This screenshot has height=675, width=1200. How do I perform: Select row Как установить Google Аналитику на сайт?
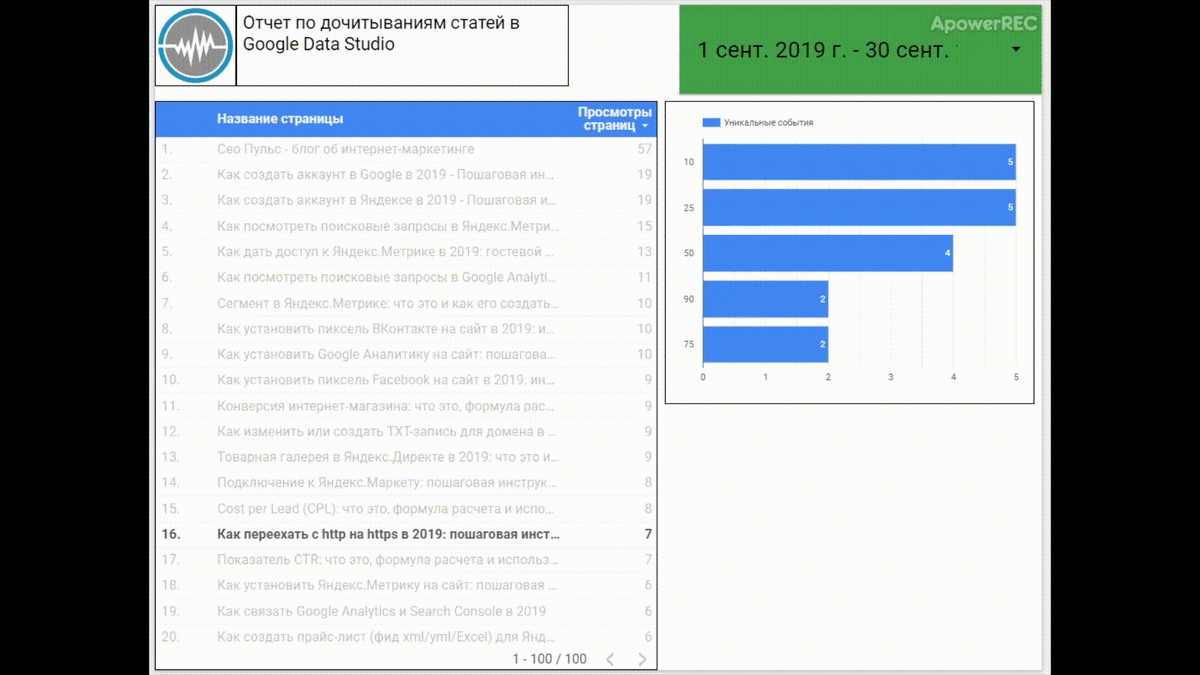(405, 354)
